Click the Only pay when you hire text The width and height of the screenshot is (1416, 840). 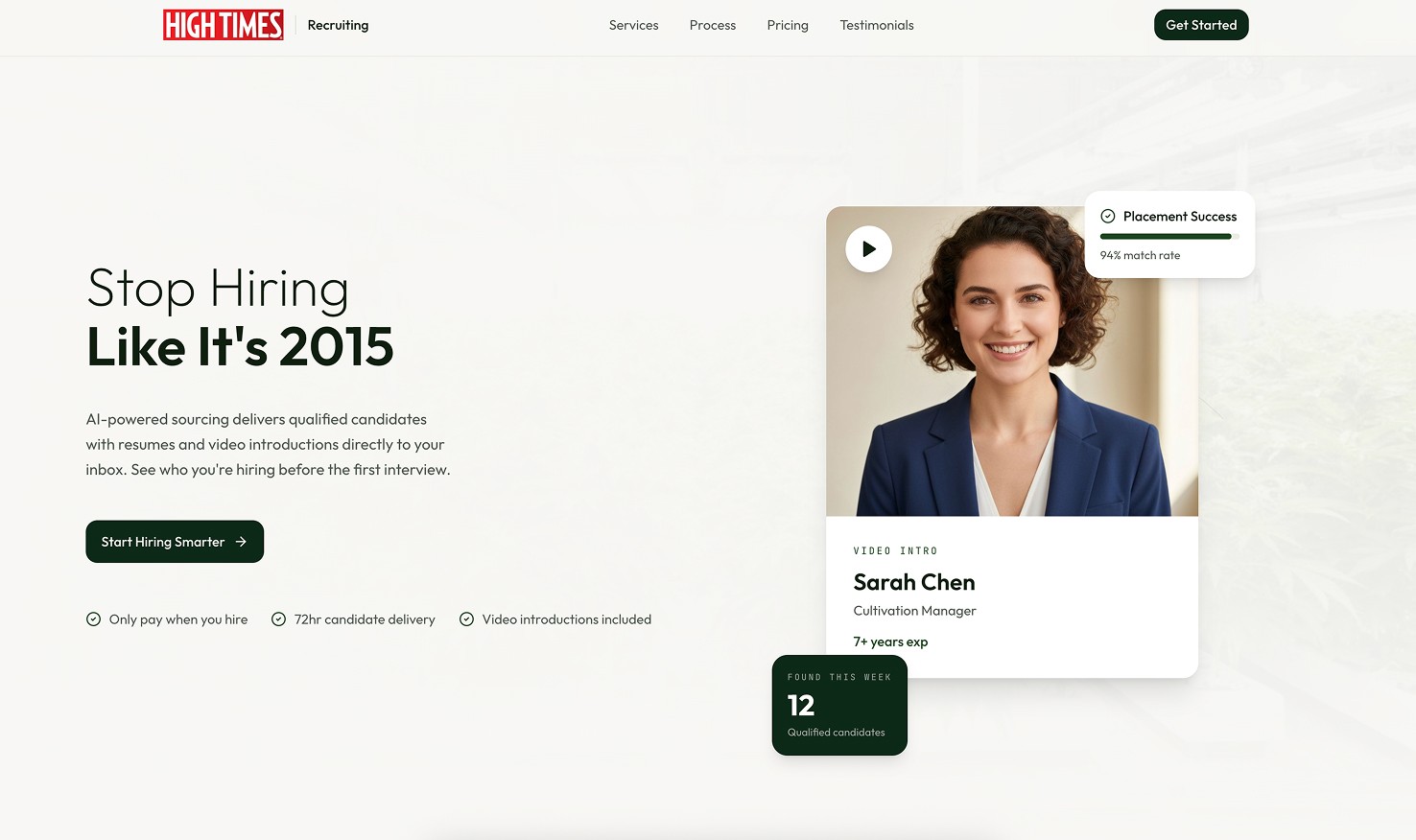coord(178,619)
